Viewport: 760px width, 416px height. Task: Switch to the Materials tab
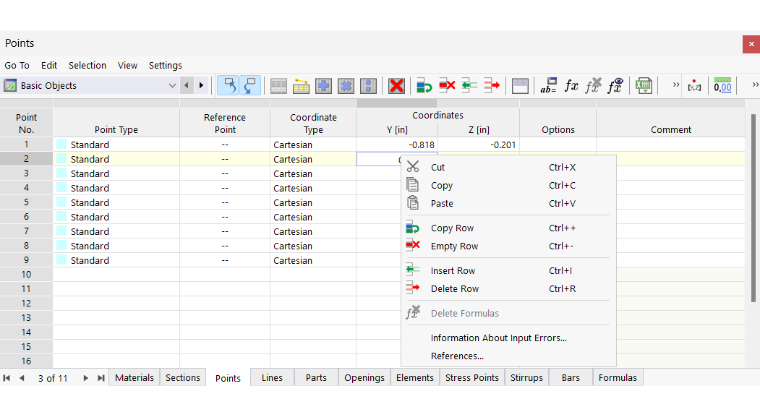click(134, 378)
